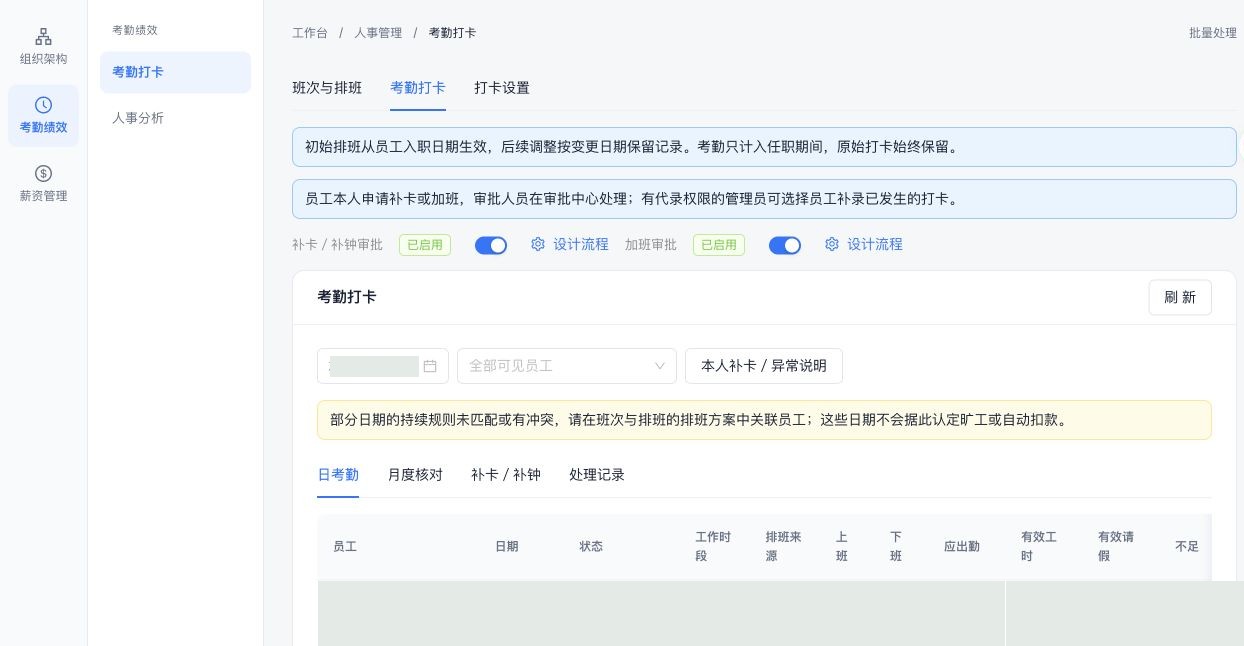Click the yellow 持续规则未匹配 warning banner

pyautogui.click(x=764, y=420)
